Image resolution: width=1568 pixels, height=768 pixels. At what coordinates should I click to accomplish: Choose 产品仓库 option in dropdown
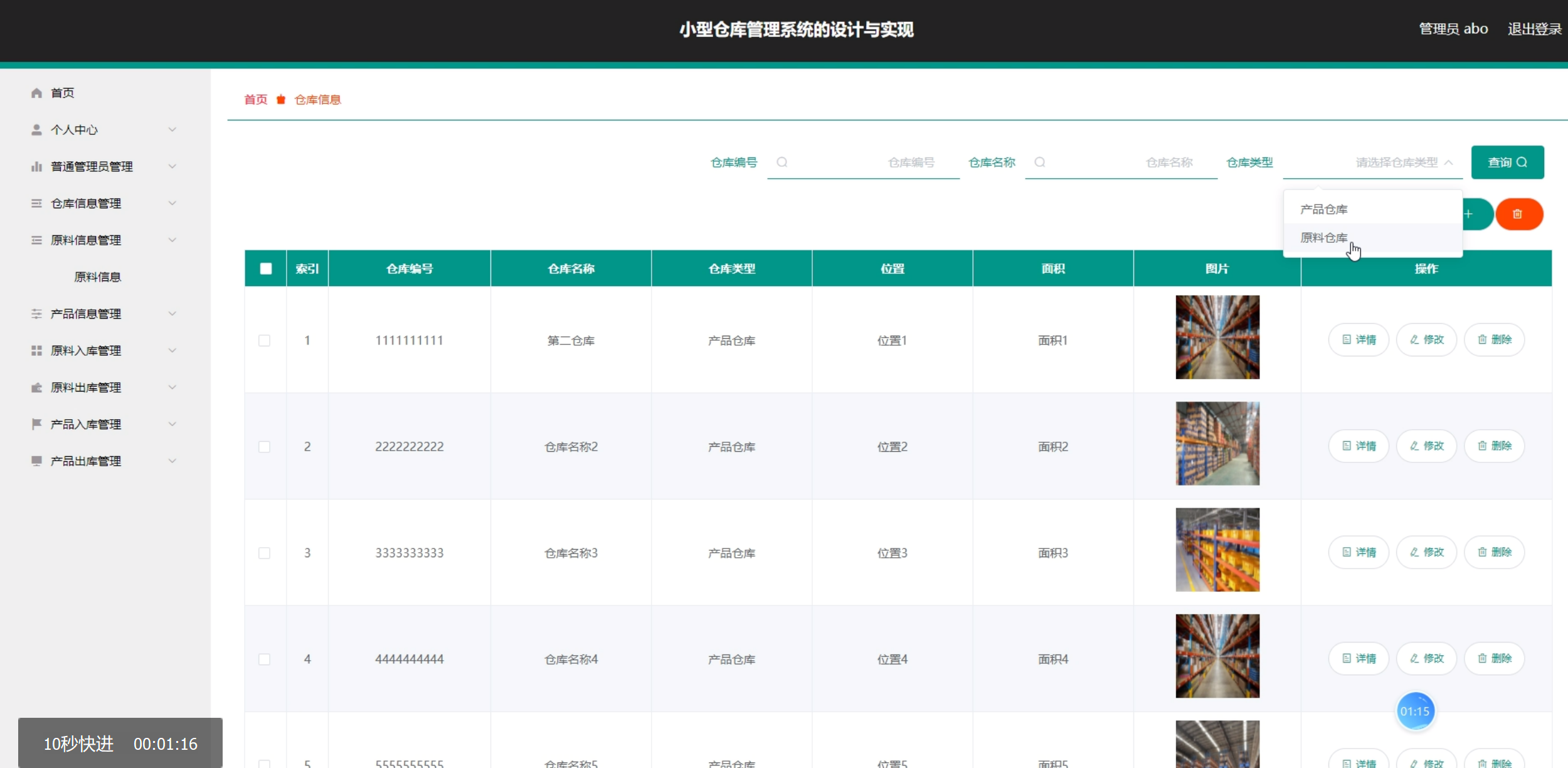1323,210
